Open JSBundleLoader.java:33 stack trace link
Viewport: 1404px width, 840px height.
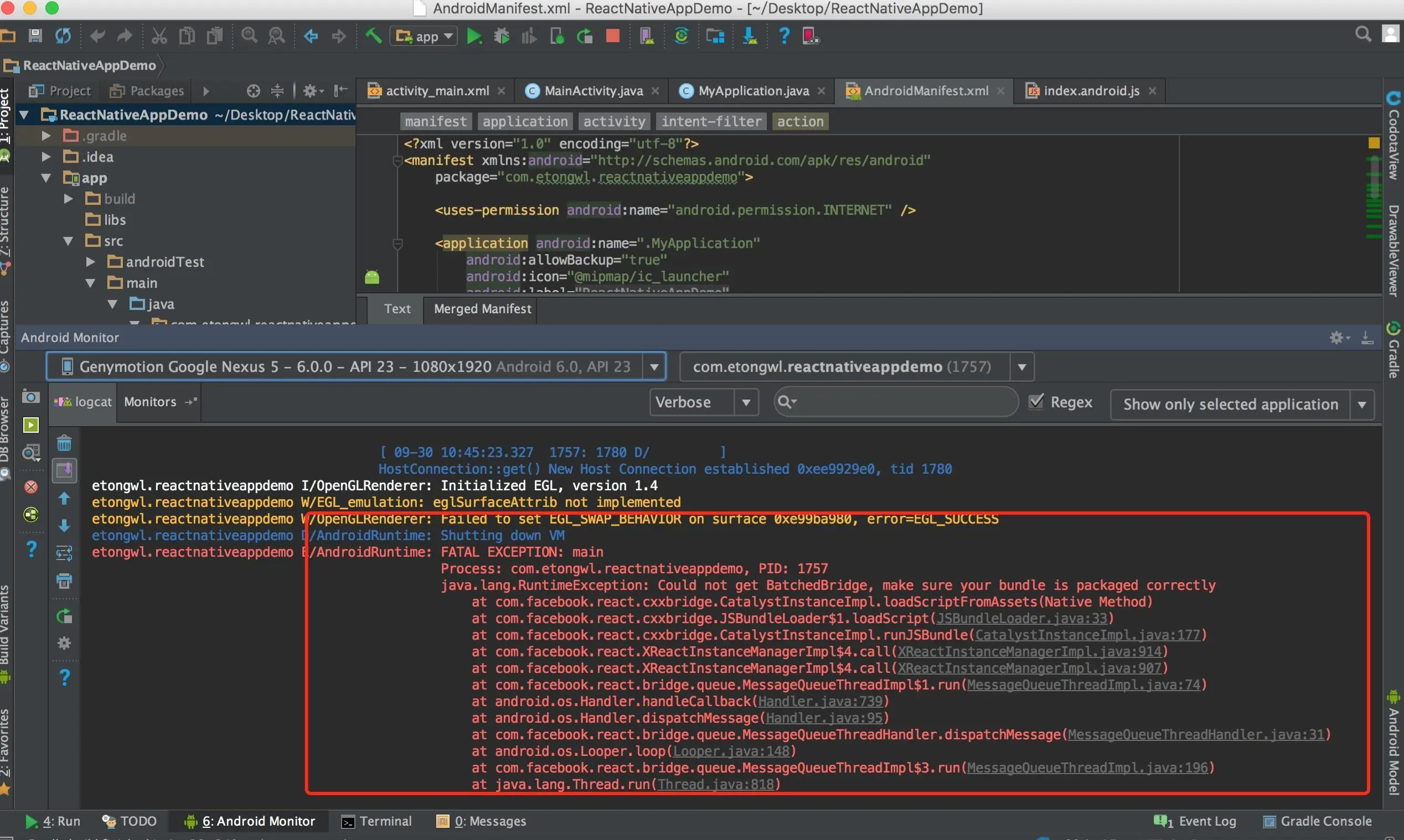tap(1022, 618)
